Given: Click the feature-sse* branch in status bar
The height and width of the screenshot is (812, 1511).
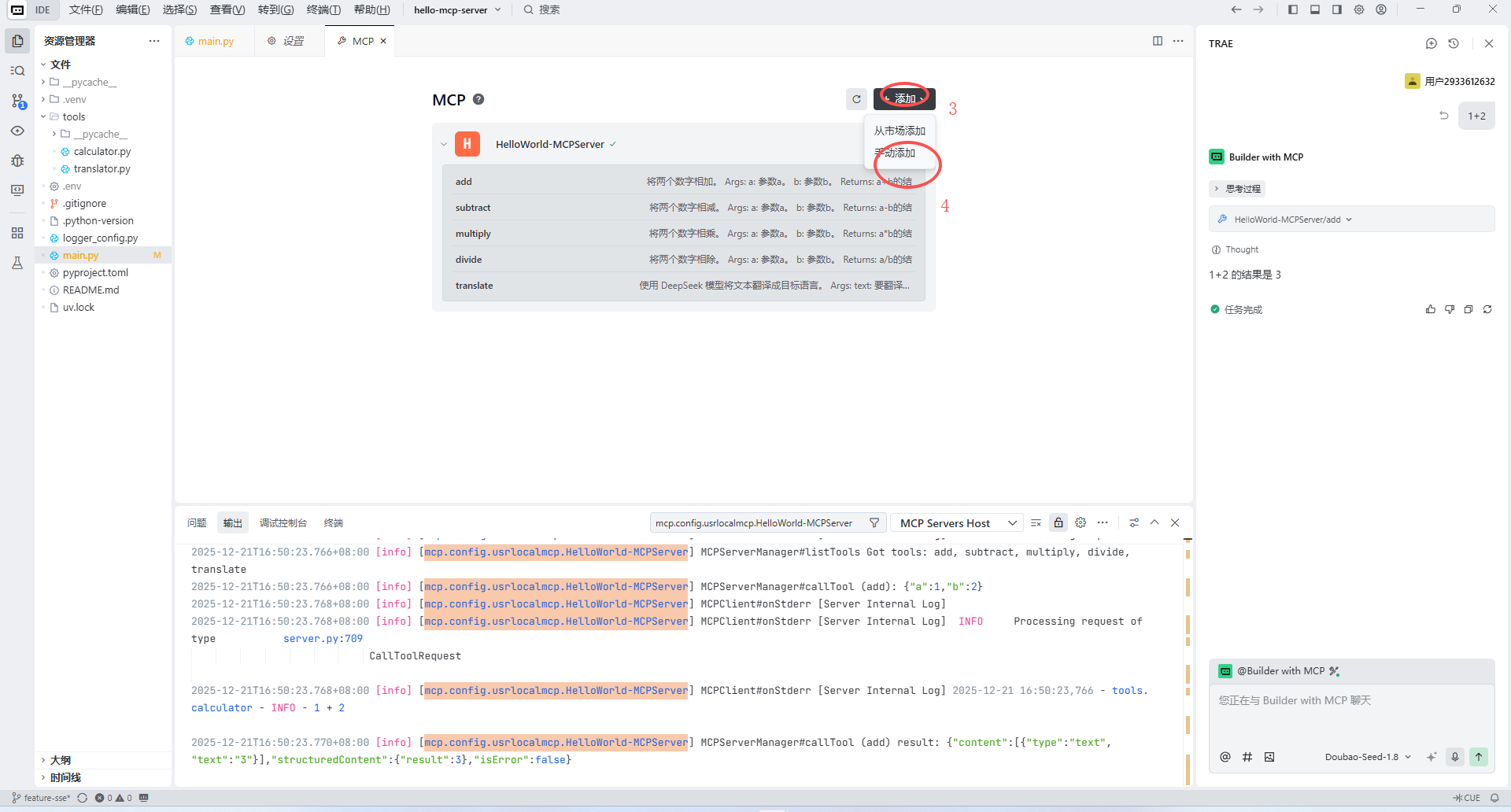Looking at the screenshot, I should (41, 798).
